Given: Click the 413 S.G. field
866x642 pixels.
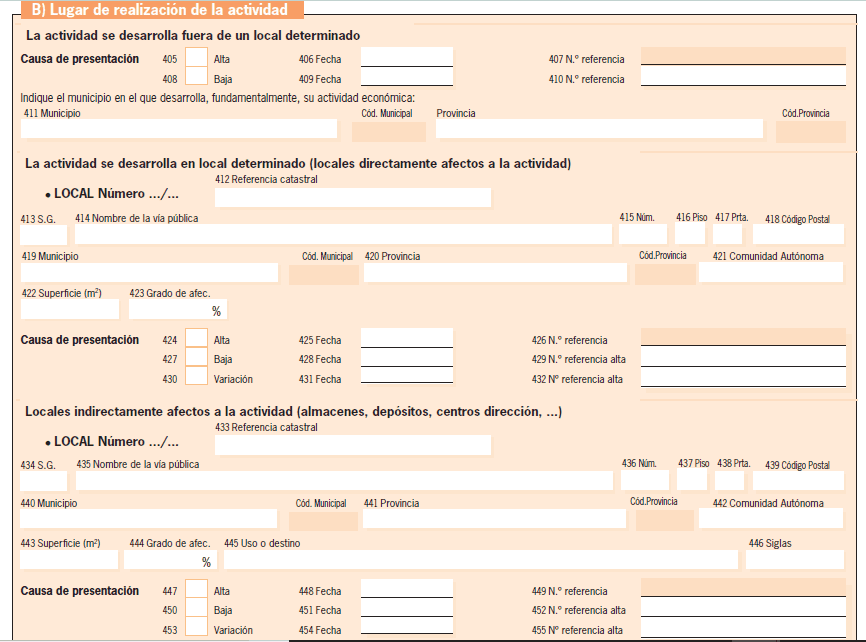Looking at the screenshot, I should tap(44, 235).
